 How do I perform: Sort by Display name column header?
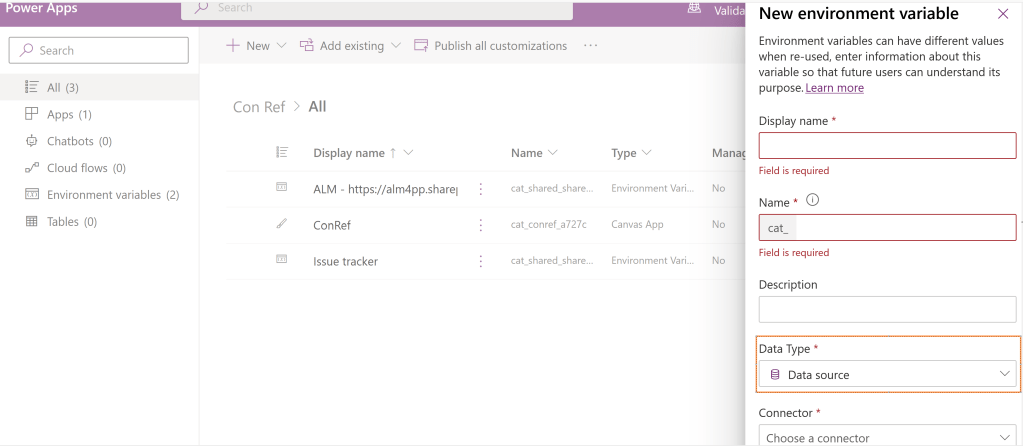[x=349, y=153]
